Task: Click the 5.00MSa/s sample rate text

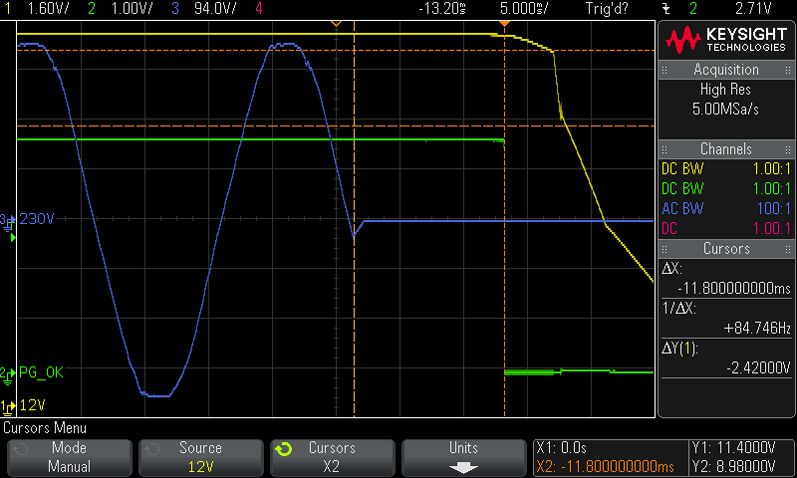Action: coord(725,109)
